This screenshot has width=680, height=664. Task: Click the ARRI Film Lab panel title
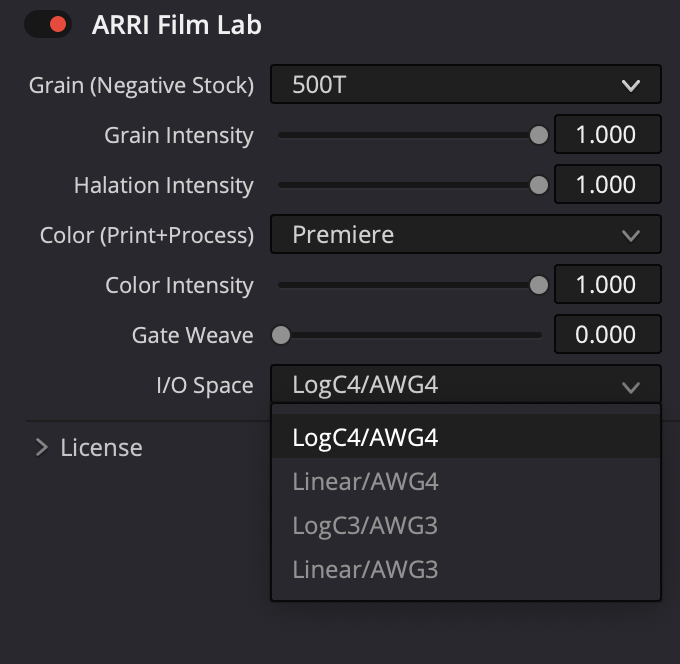click(176, 25)
